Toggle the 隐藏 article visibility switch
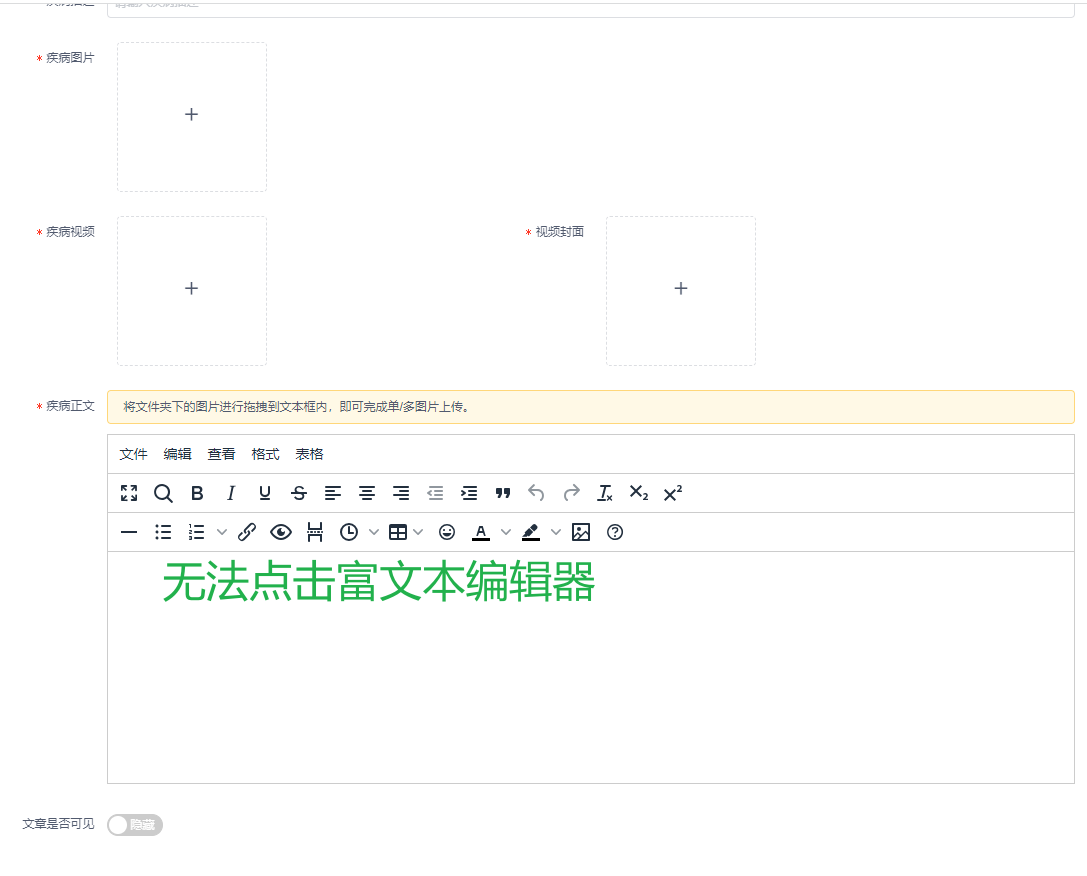Viewport: 1087px width, 876px height. pyautogui.click(x=134, y=824)
